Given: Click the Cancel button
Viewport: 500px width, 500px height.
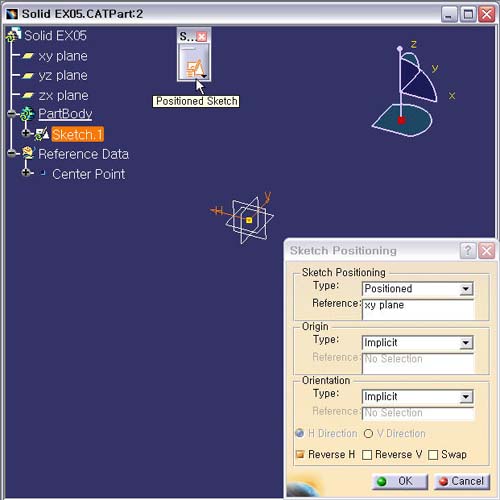Looking at the screenshot, I should pyautogui.click(x=462, y=481).
